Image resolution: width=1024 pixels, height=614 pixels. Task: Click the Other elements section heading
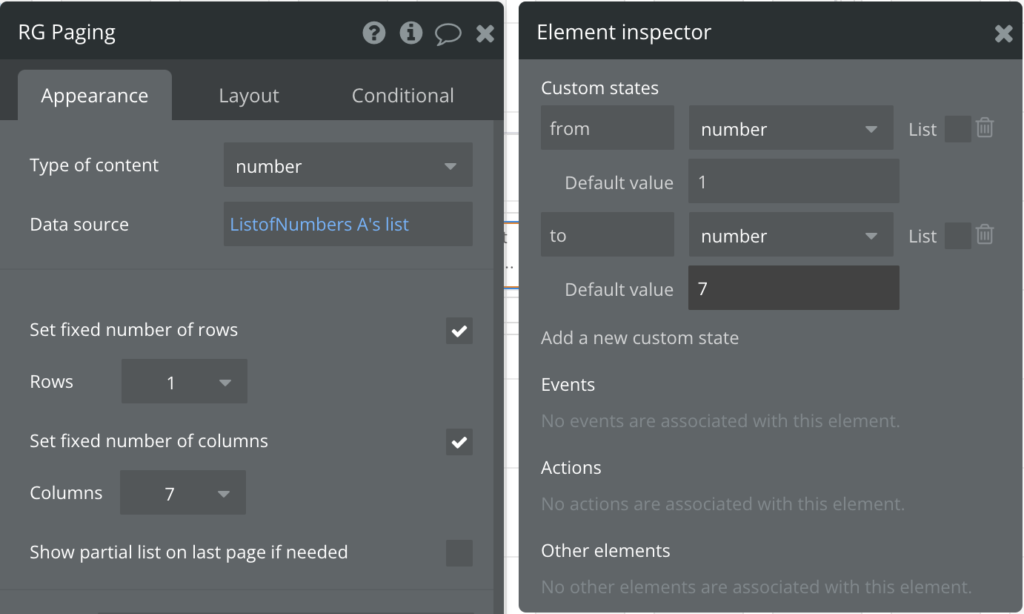coord(605,550)
